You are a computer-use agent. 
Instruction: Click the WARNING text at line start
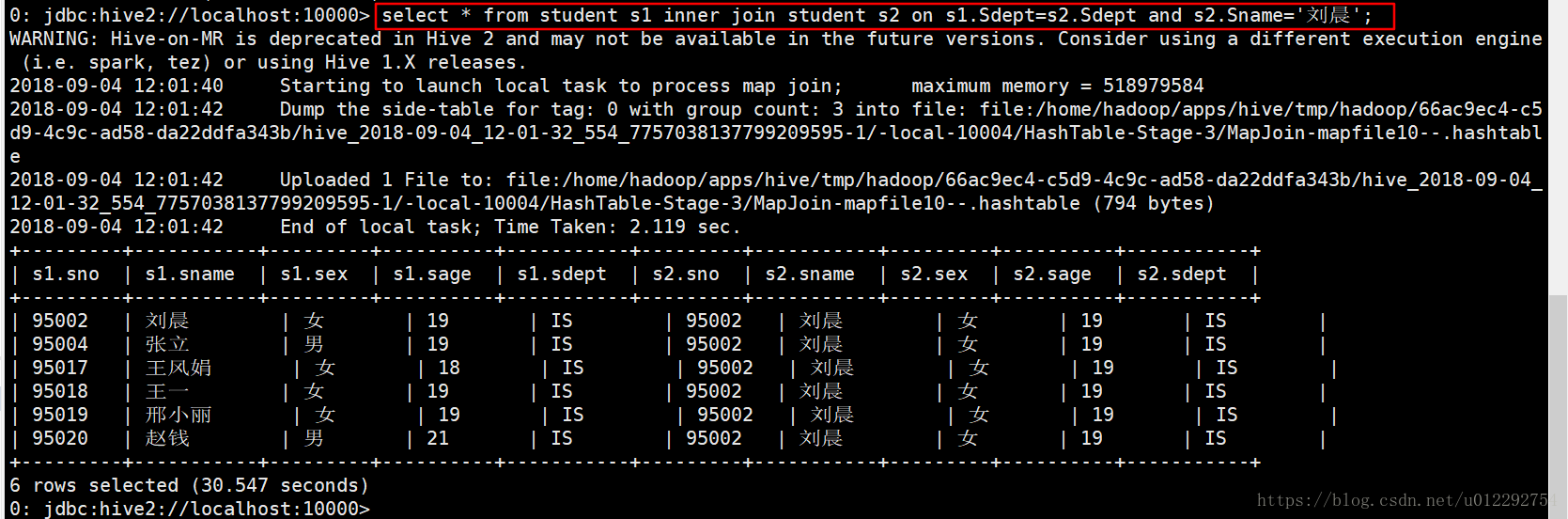tap(53, 39)
